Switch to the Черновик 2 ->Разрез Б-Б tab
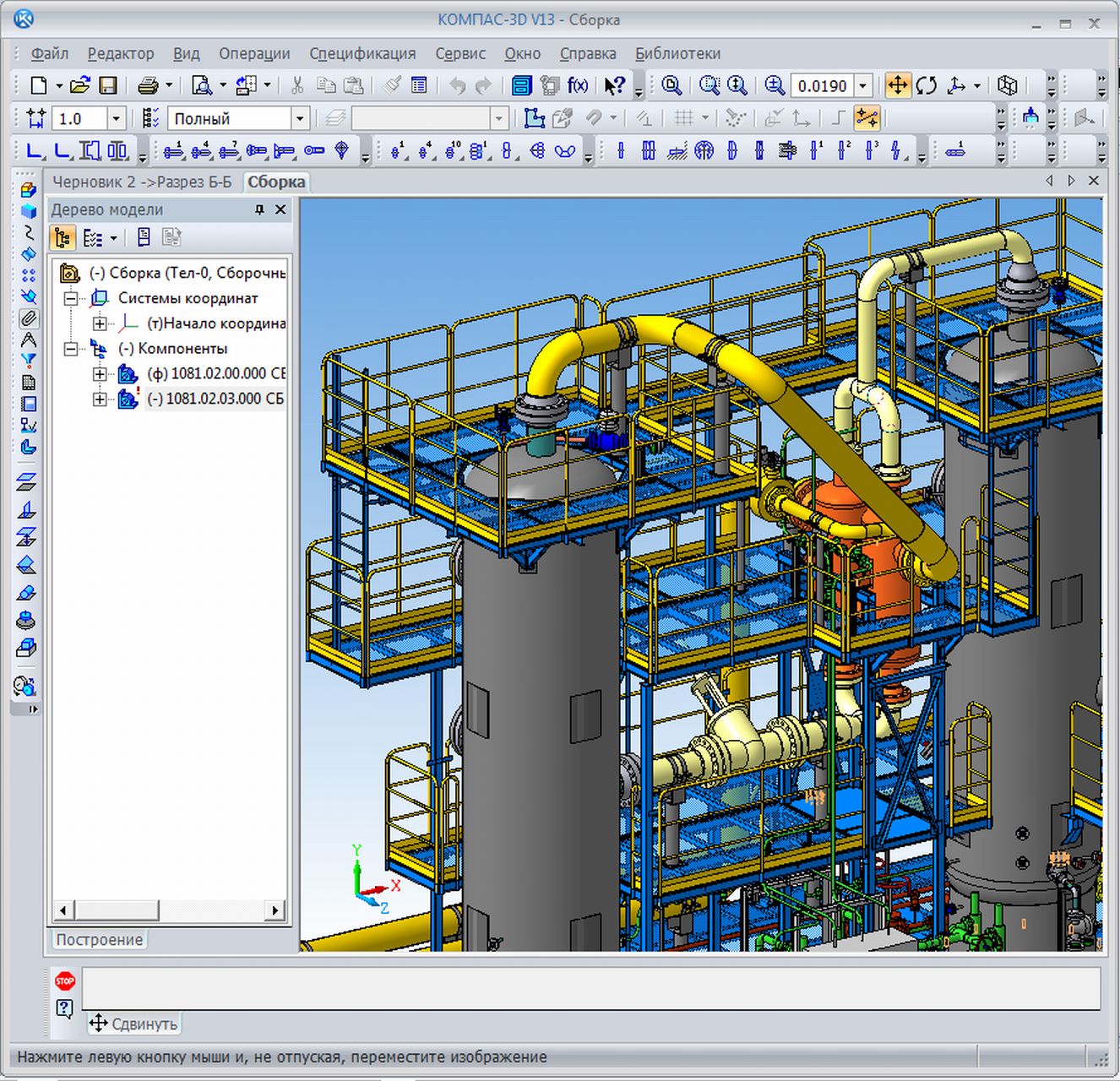This screenshot has width=1120, height=1081. 142,182
